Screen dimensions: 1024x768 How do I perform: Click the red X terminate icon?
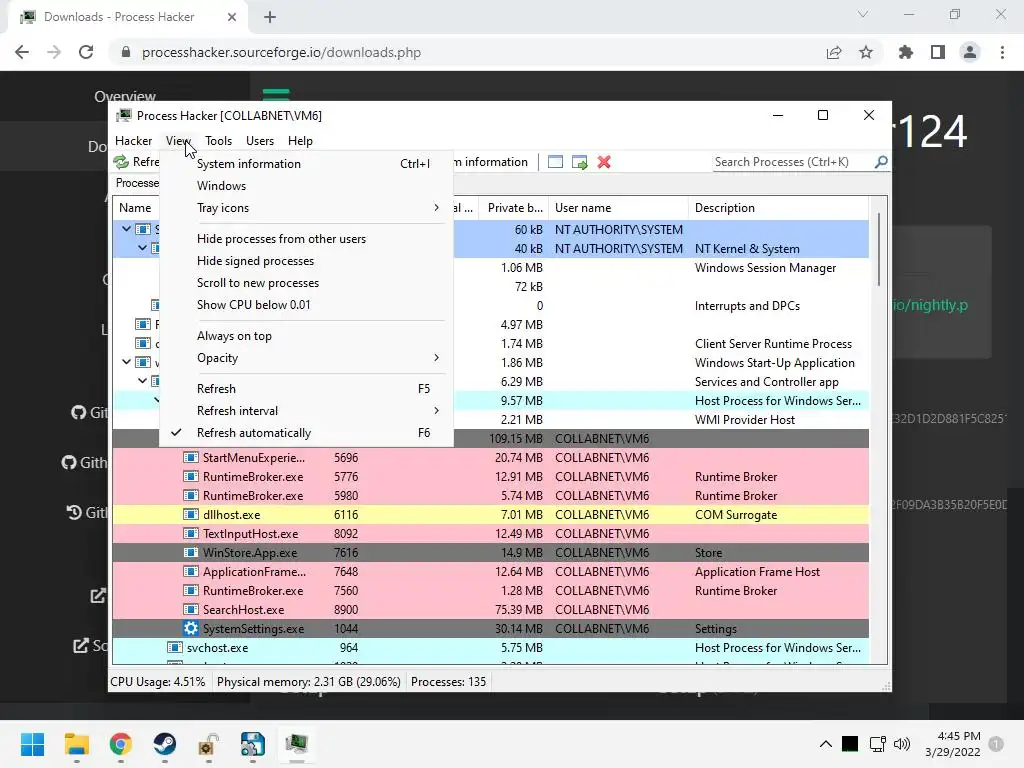pos(604,162)
